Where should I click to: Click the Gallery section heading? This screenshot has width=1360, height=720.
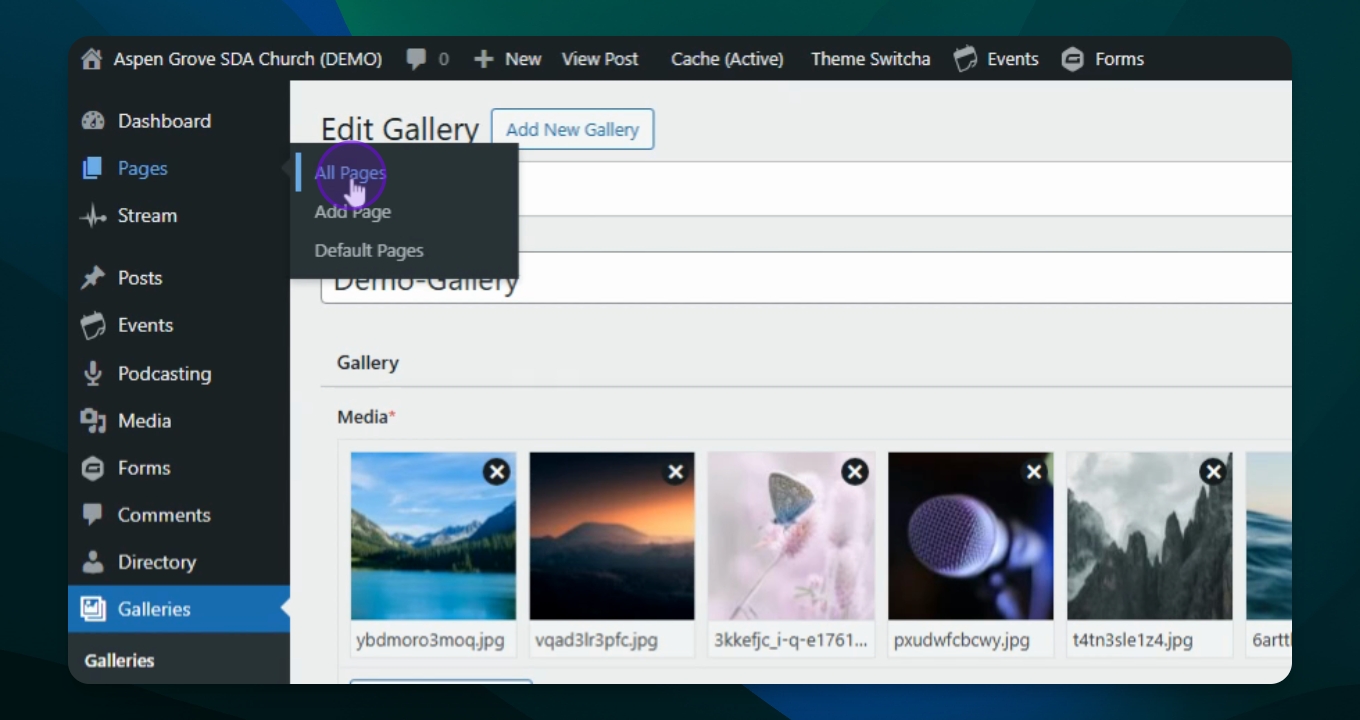click(x=368, y=363)
